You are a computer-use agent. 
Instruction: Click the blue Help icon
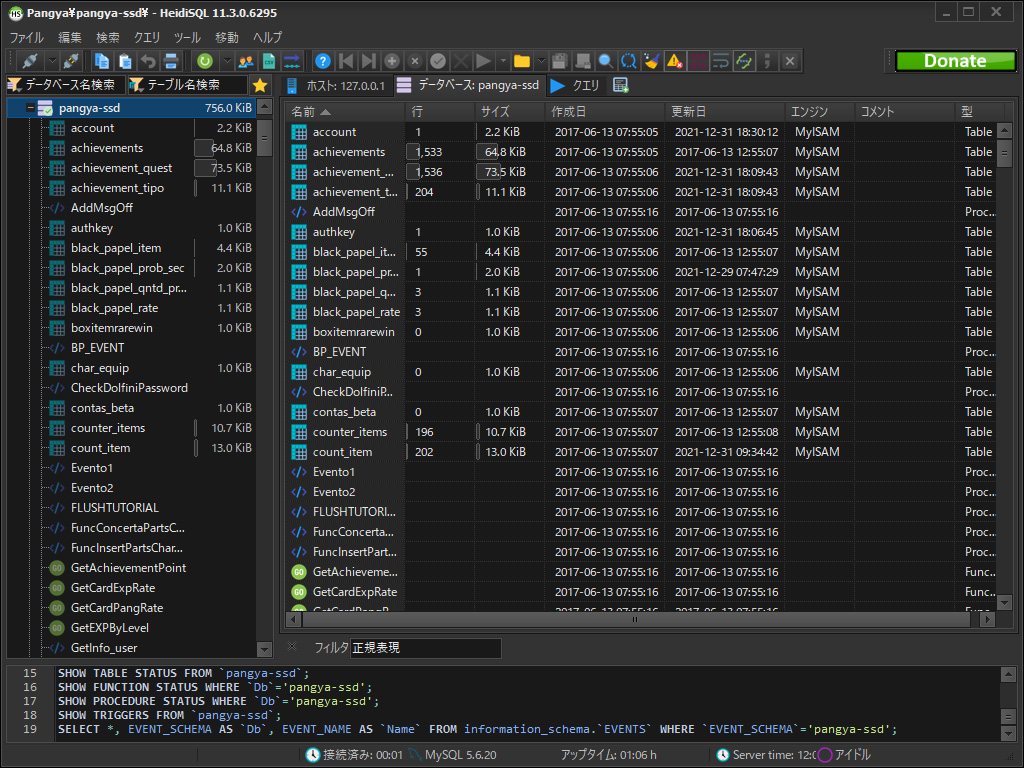coord(323,61)
